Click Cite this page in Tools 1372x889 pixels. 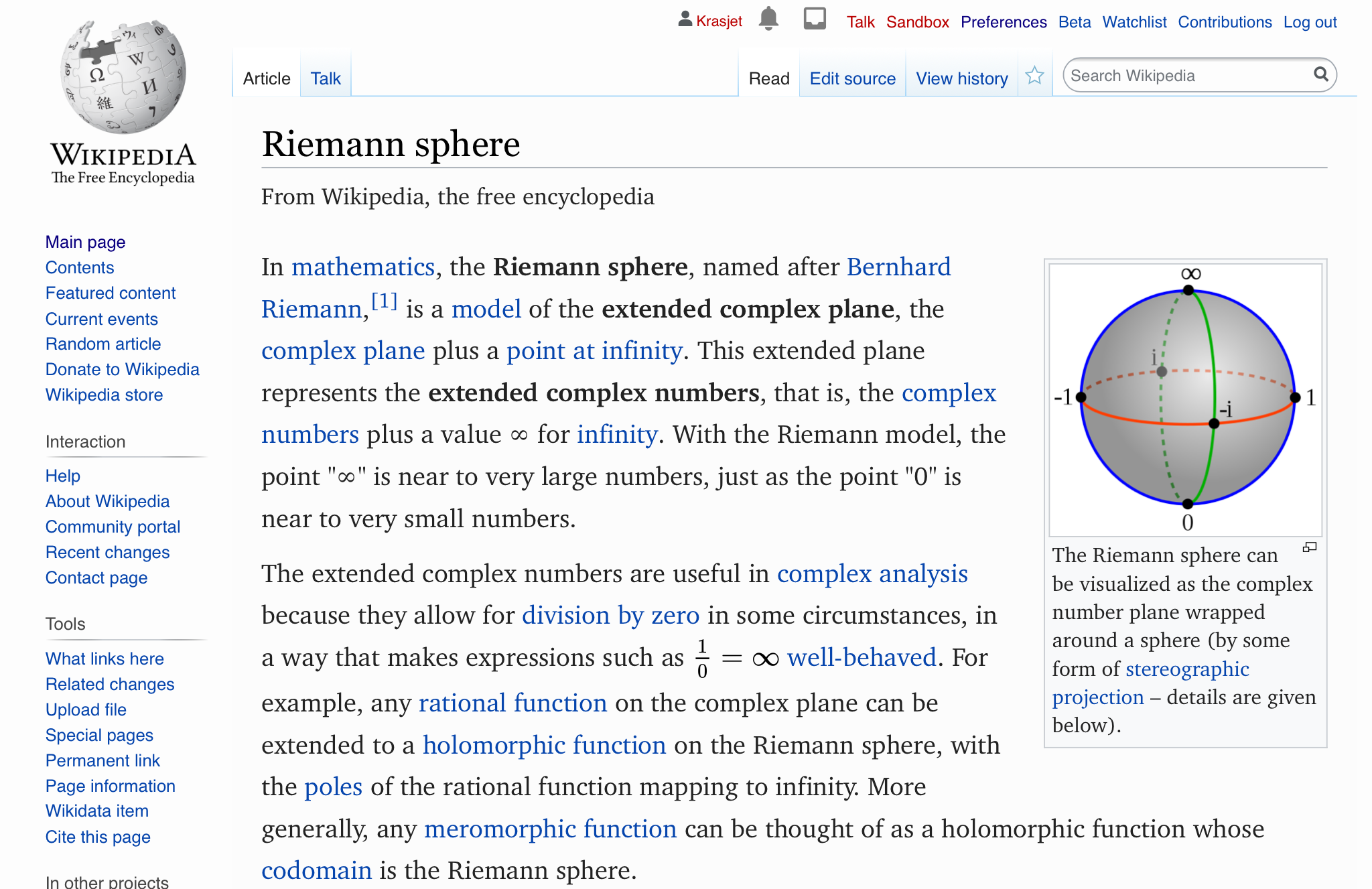point(98,837)
